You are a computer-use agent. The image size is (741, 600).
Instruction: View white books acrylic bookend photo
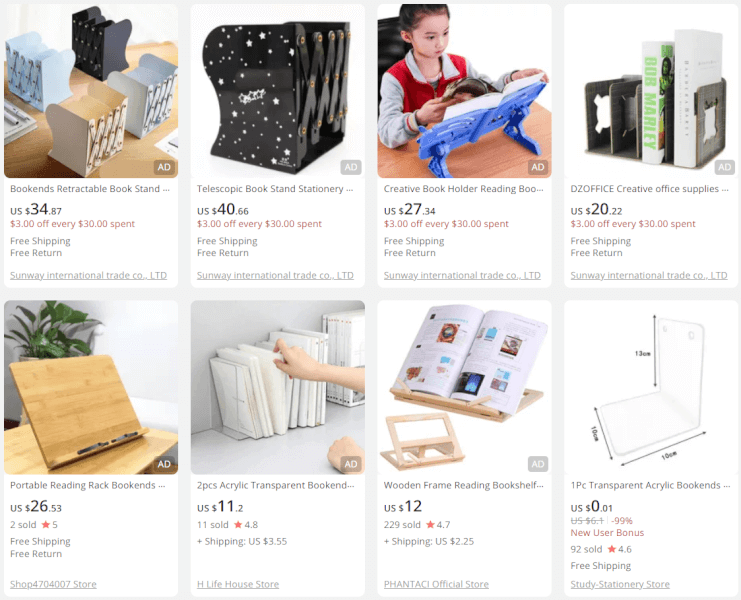pos(278,387)
